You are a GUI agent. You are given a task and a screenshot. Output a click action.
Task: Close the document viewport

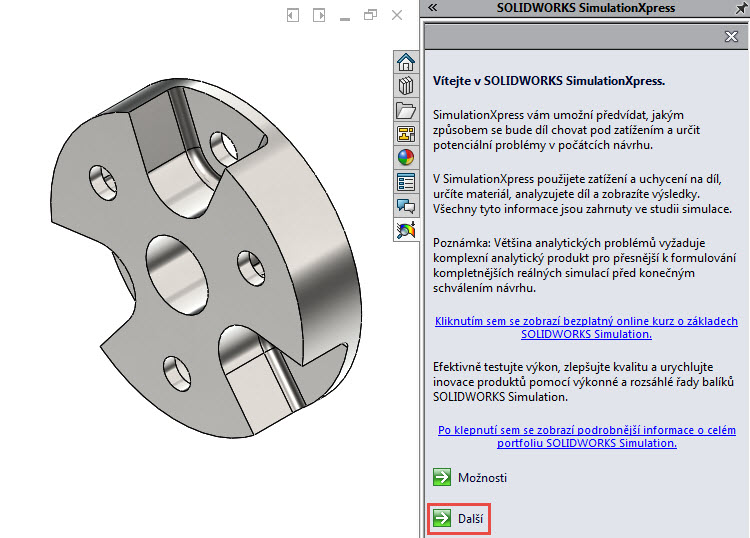click(397, 15)
